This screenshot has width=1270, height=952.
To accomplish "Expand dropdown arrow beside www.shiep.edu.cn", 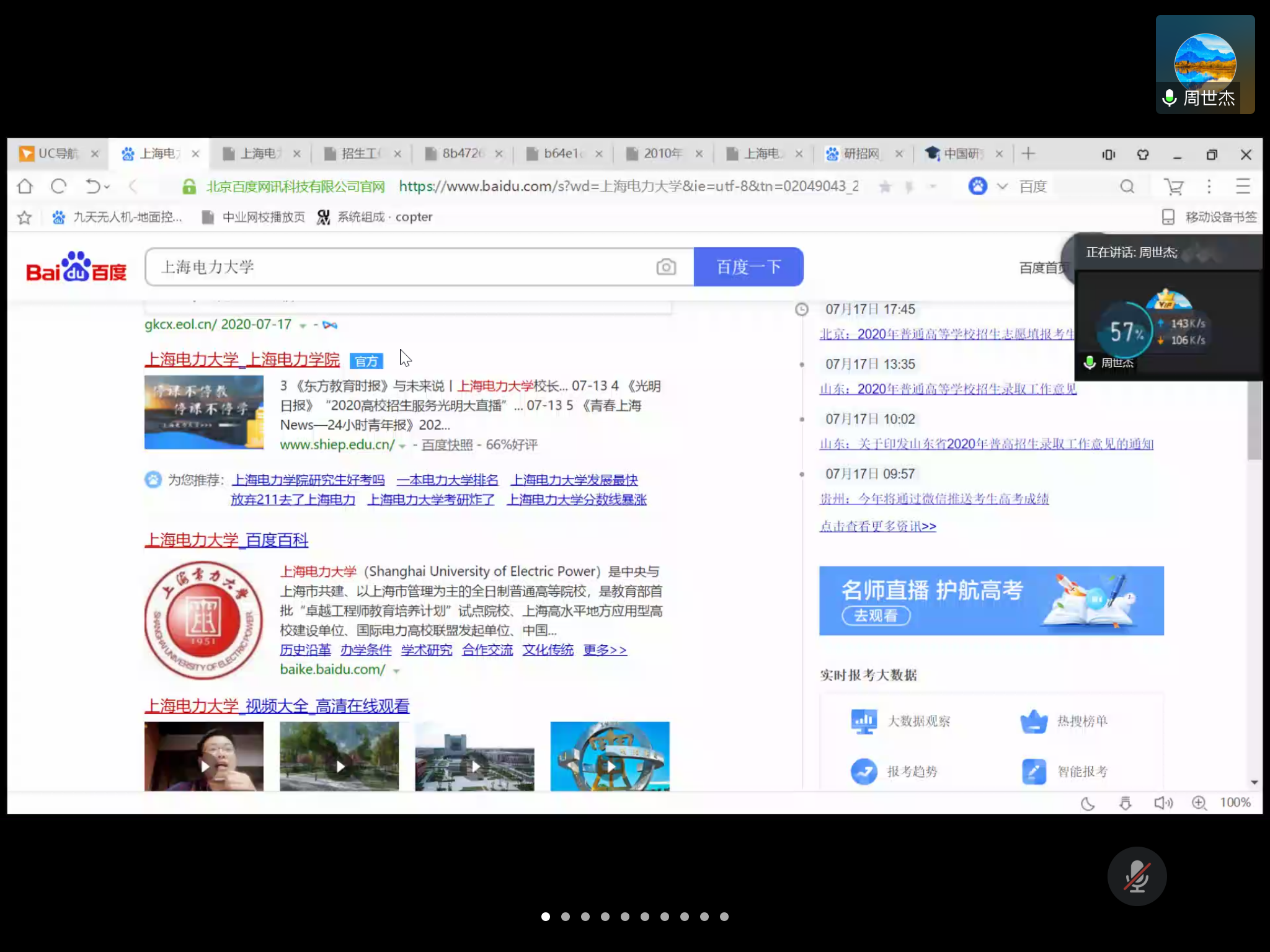I will pos(402,446).
